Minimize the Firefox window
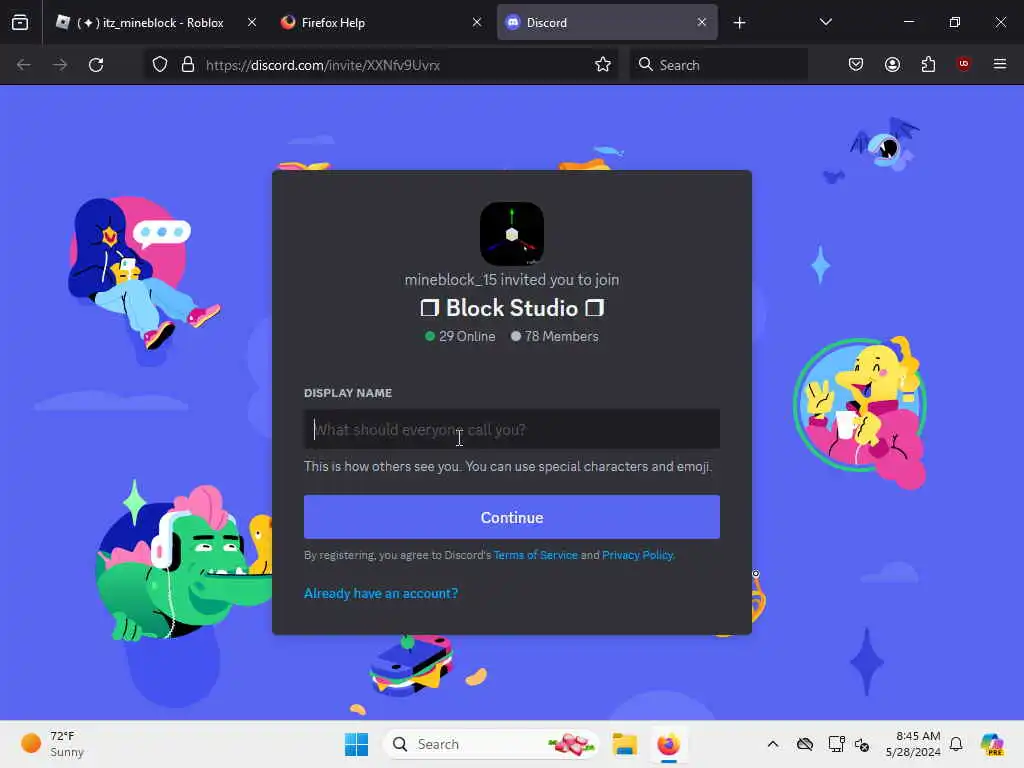 click(908, 22)
